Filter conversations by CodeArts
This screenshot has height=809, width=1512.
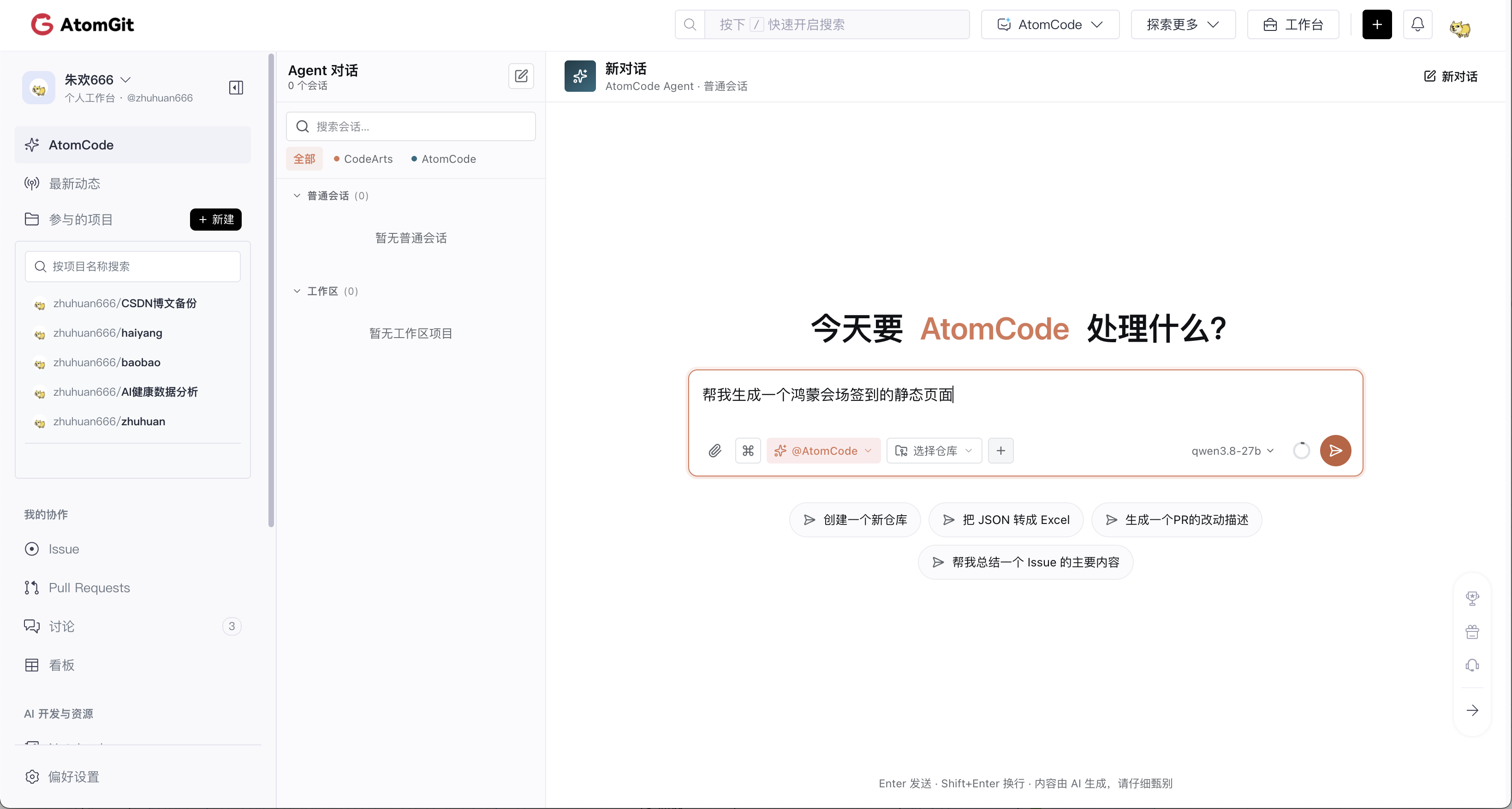click(x=363, y=159)
